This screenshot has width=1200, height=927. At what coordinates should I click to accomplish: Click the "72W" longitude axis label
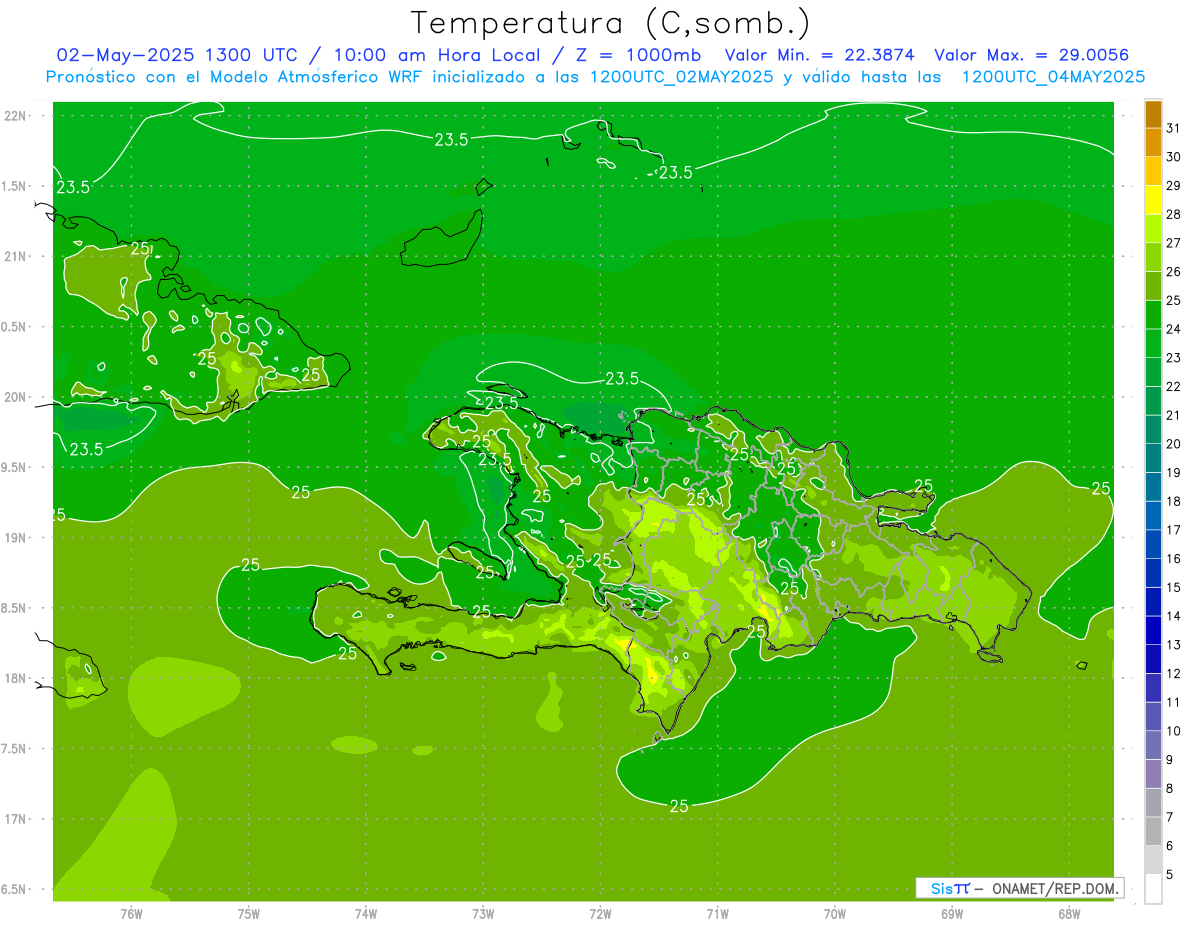pyautogui.click(x=600, y=914)
